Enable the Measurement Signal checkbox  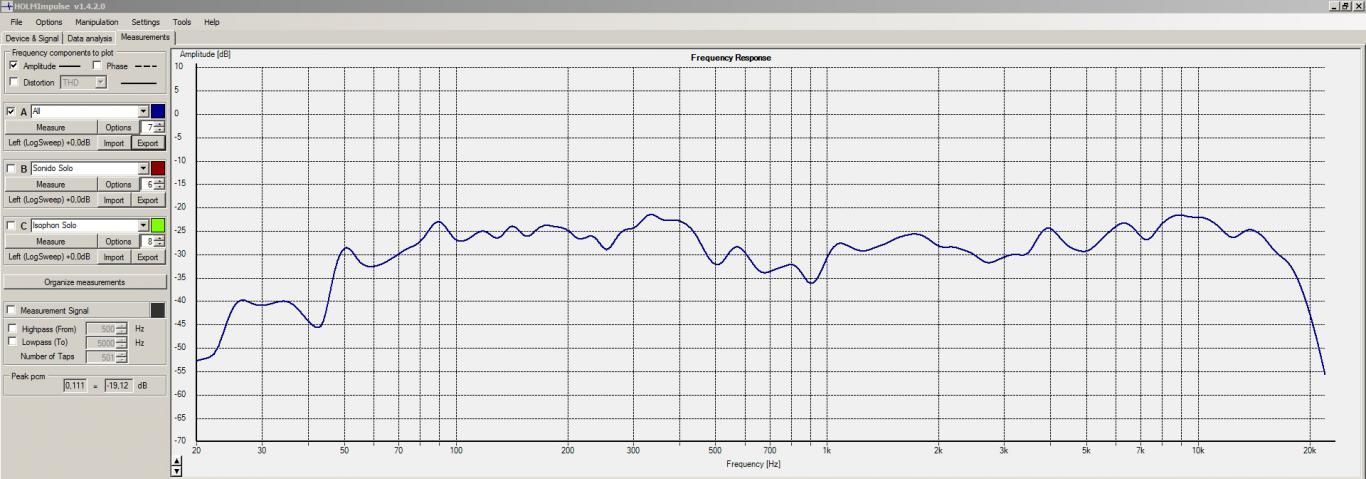[11, 311]
